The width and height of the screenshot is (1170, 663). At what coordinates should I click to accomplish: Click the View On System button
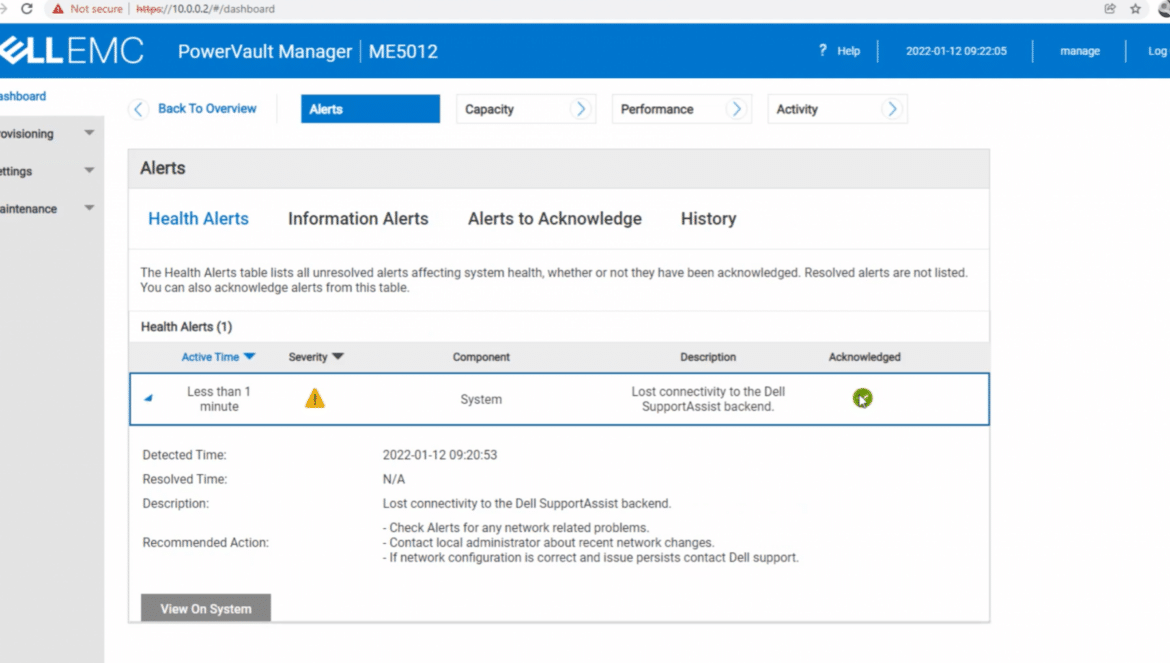[x=206, y=609]
